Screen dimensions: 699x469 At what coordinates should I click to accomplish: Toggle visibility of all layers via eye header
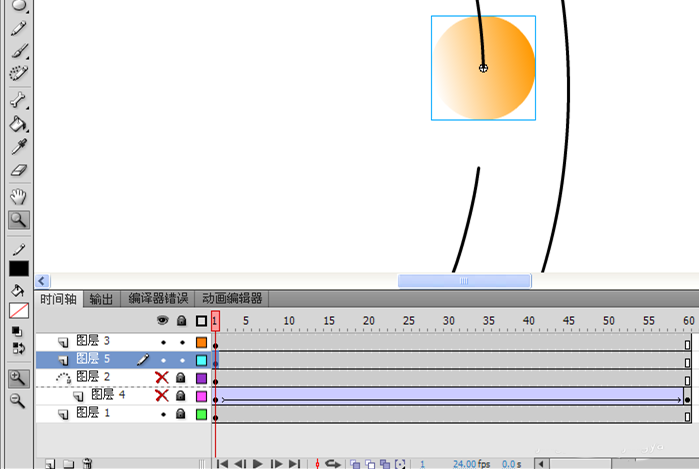click(x=163, y=320)
